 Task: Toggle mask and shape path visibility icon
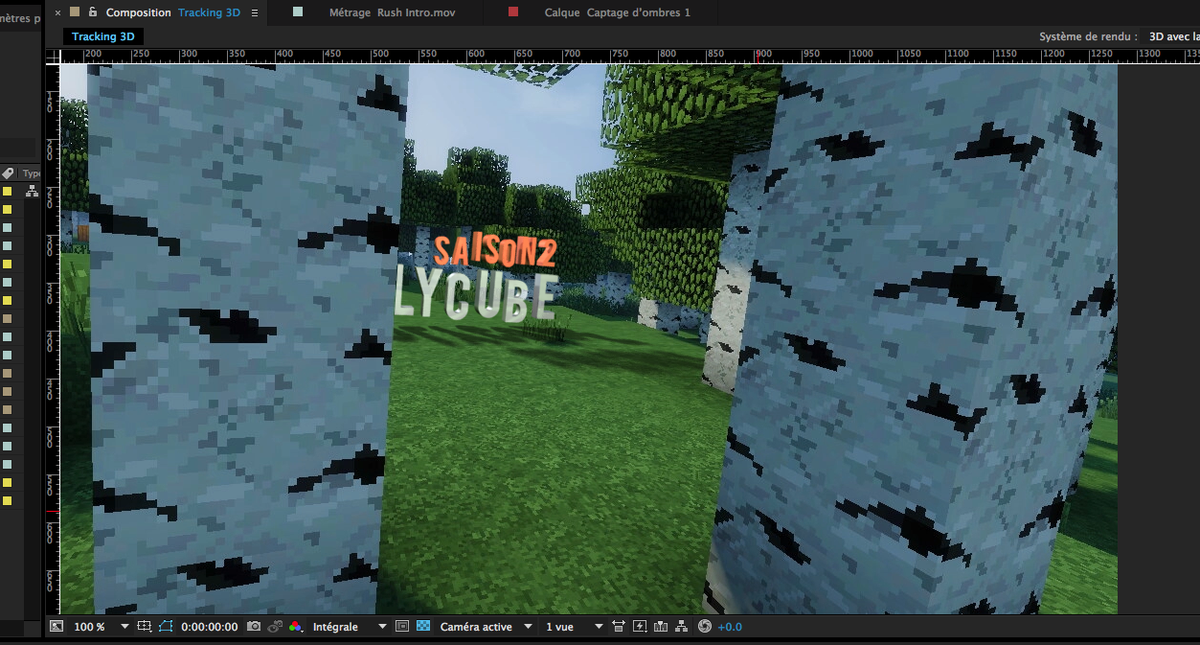coord(166,626)
